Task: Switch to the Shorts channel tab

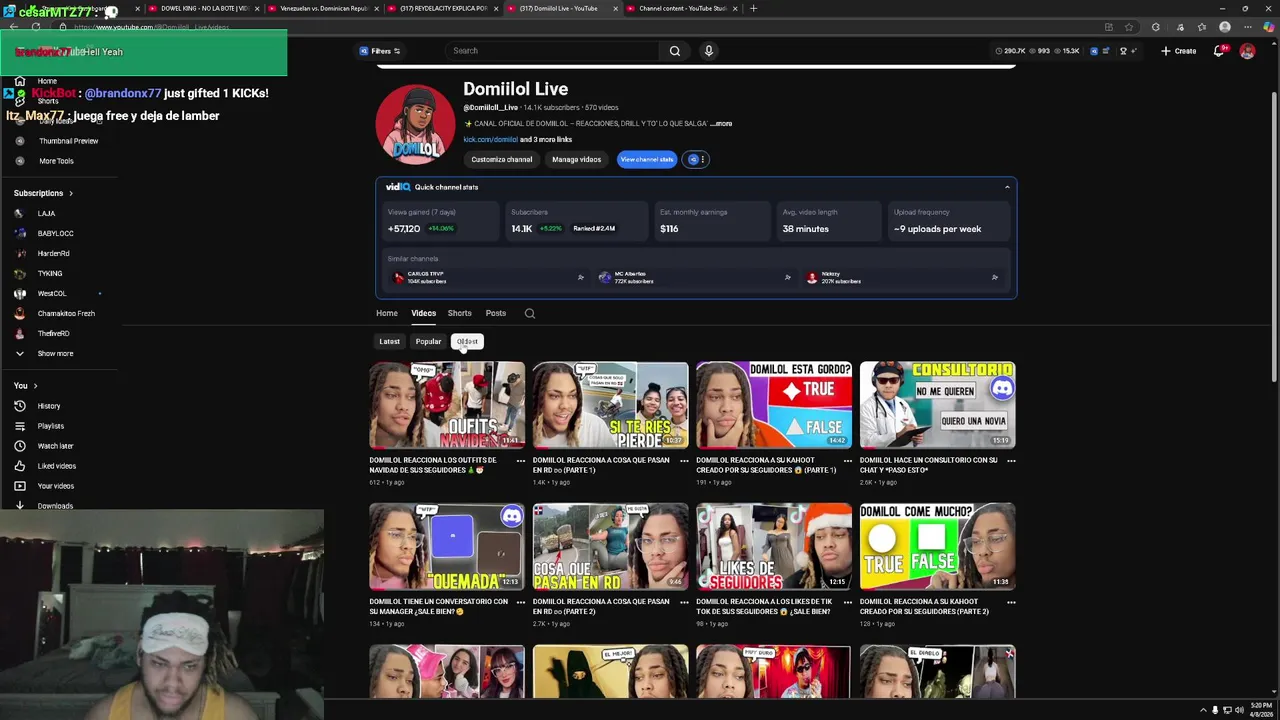Action: 459,313
